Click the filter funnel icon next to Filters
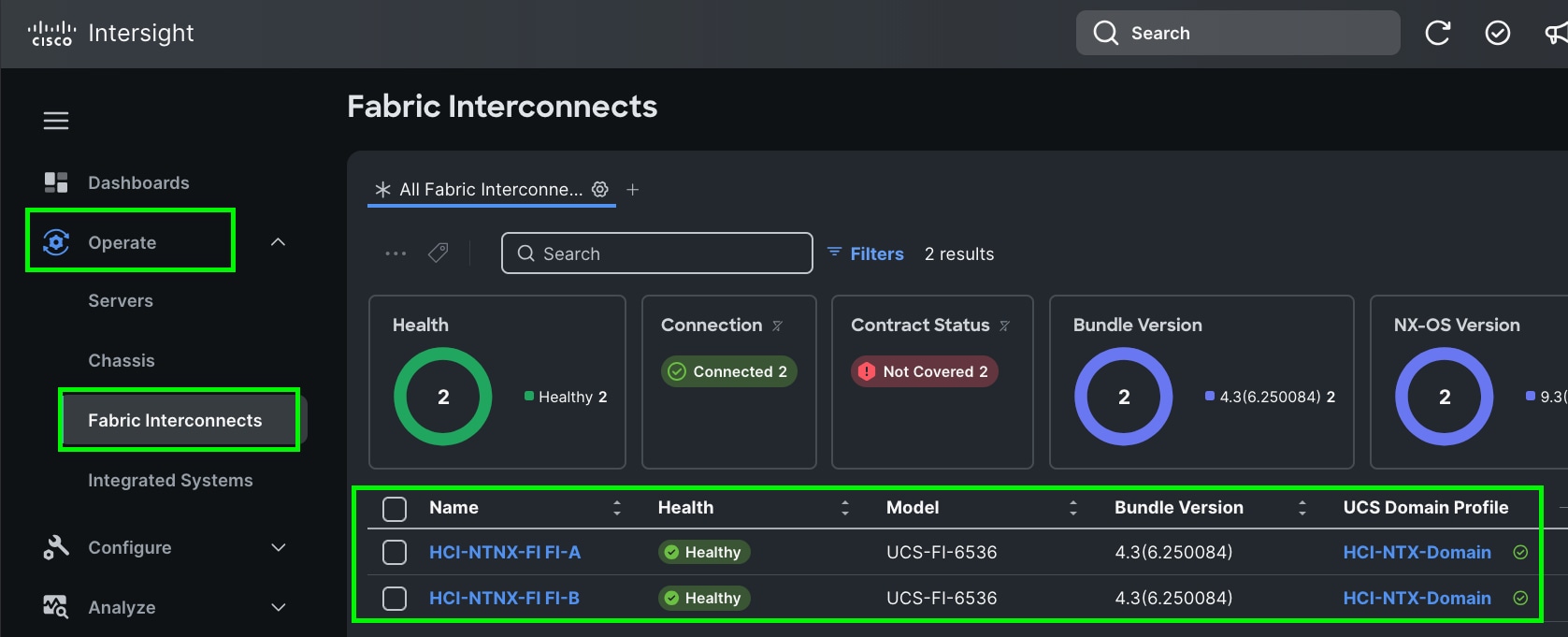 (834, 253)
